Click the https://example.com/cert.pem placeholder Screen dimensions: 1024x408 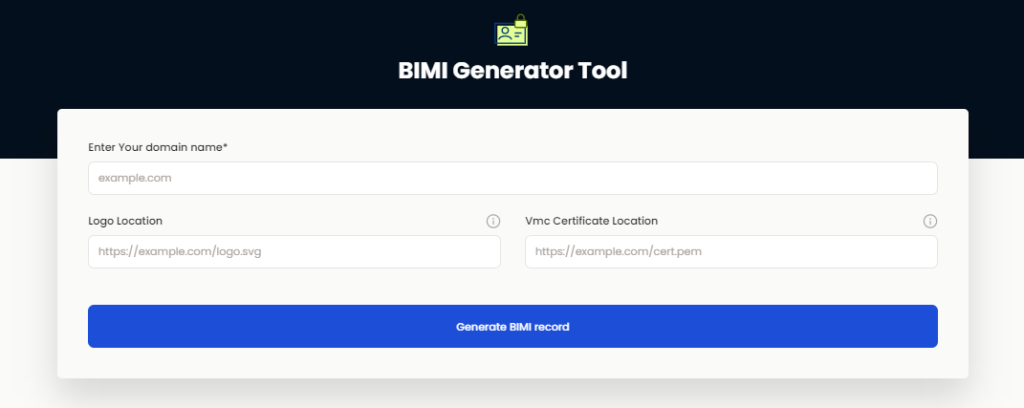point(618,251)
